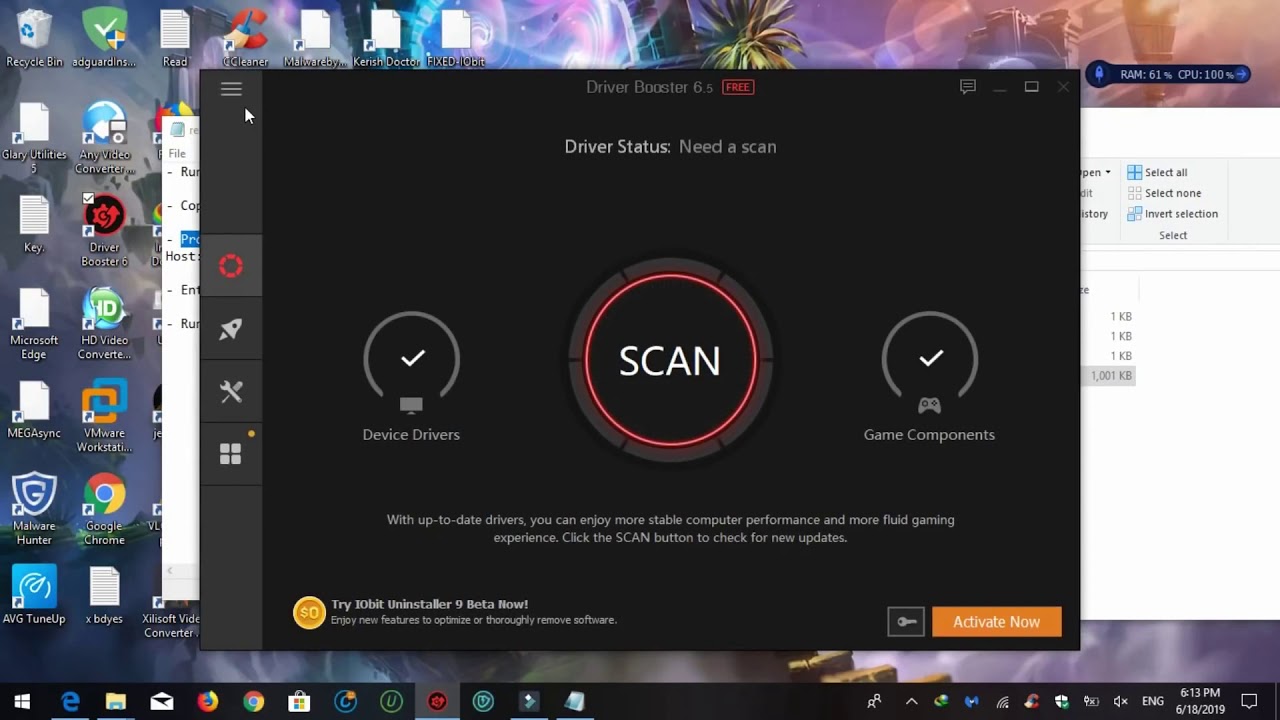
Task: Open Microsoft Store from the taskbar
Action: click(299, 702)
